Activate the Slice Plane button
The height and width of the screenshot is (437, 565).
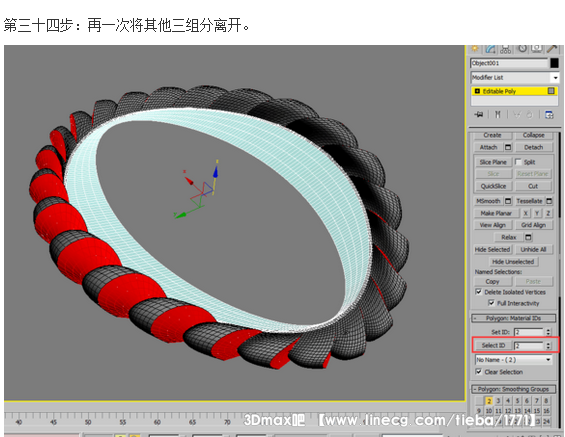(x=493, y=162)
